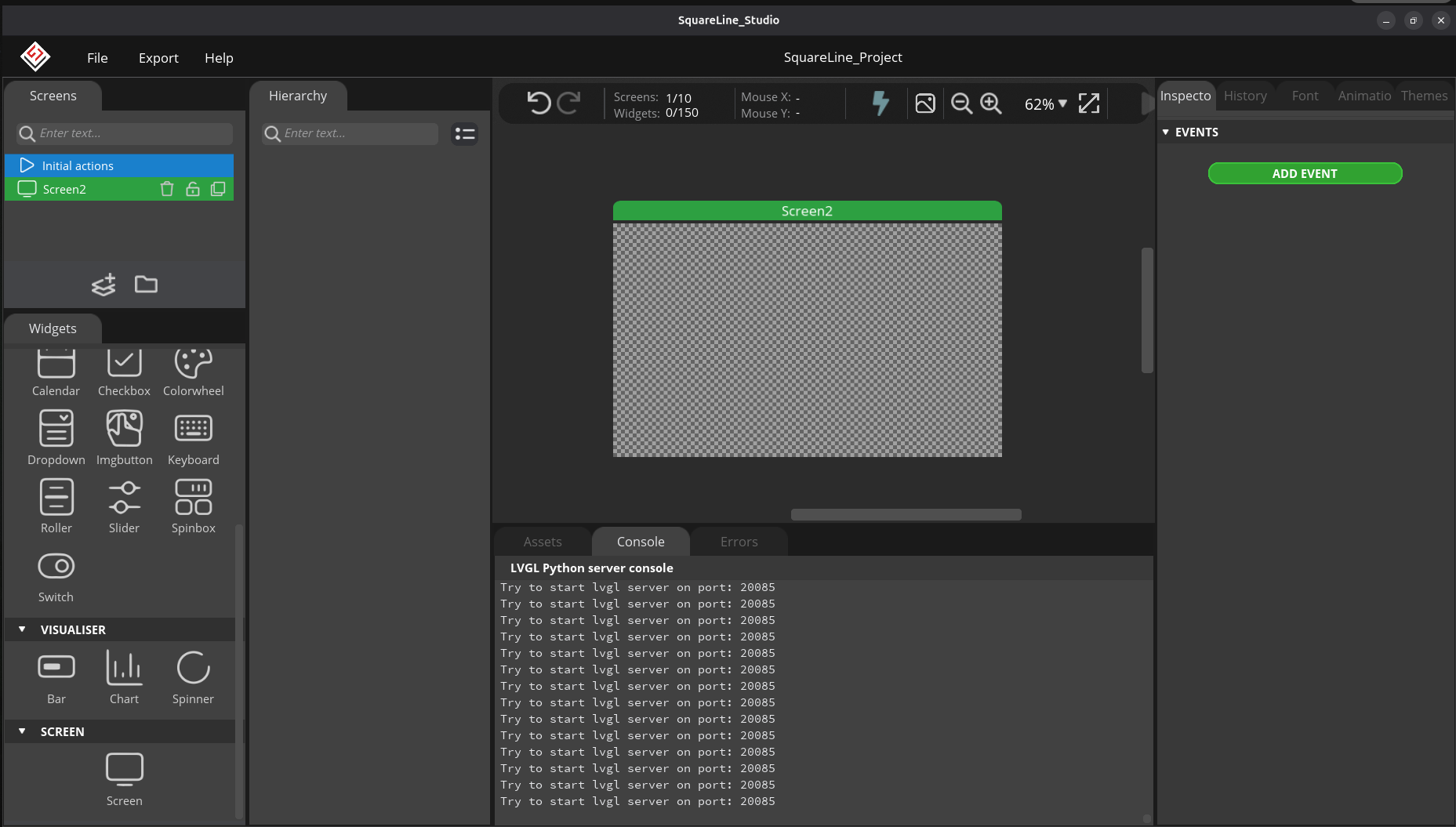Click the lightning bolt play icon
The image size is (1456, 827).
[880, 103]
